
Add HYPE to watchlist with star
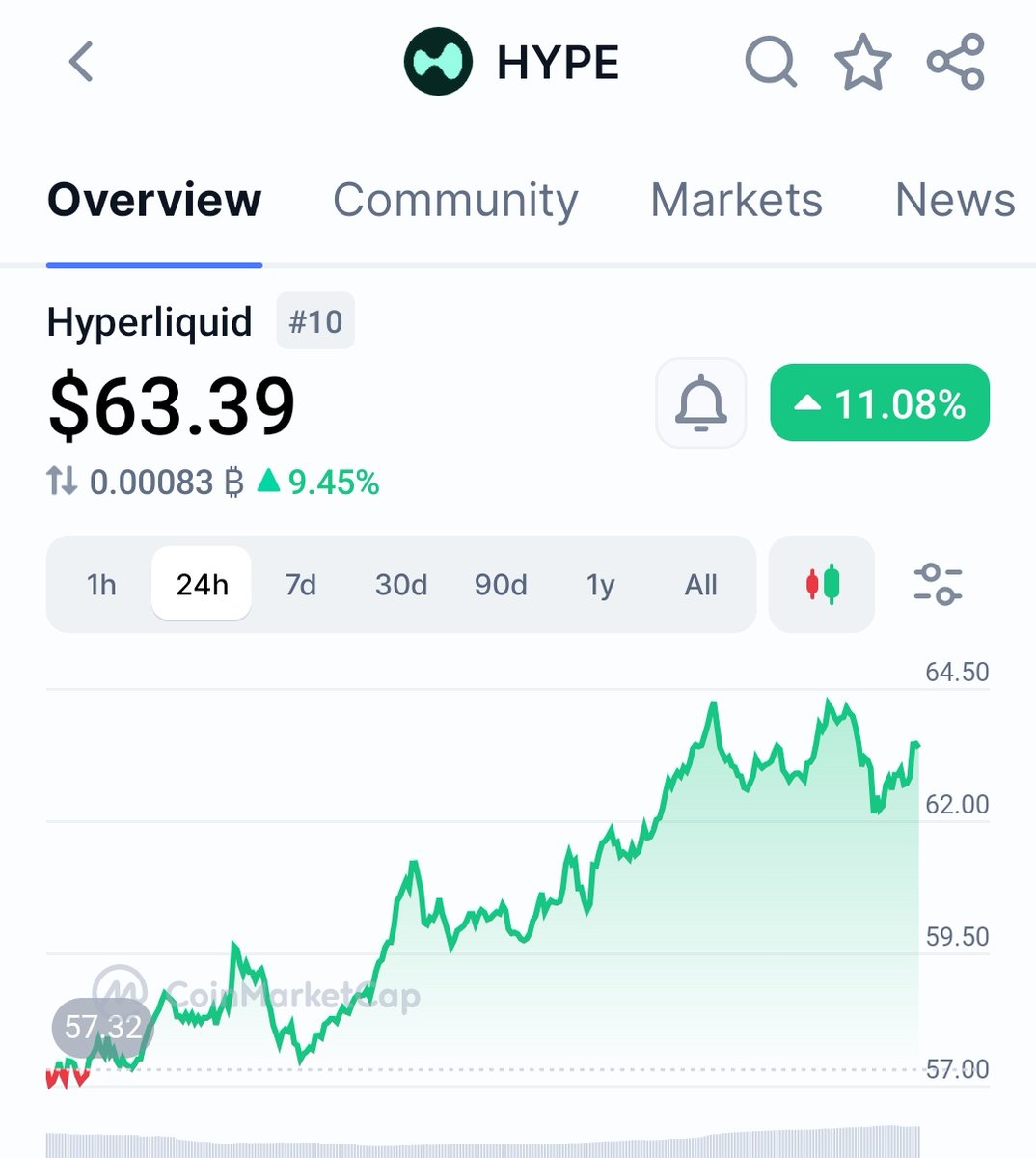862,62
